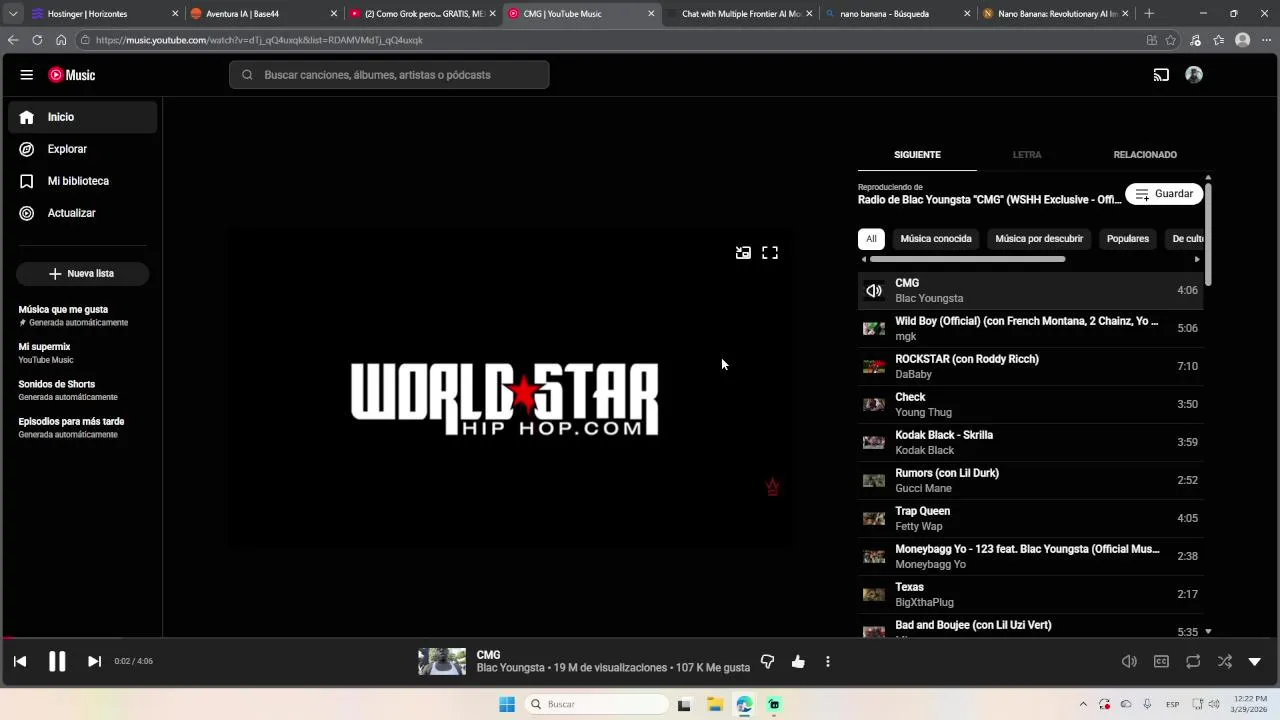
Task: Switch to the LETRA tab
Action: click(x=1027, y=155)
